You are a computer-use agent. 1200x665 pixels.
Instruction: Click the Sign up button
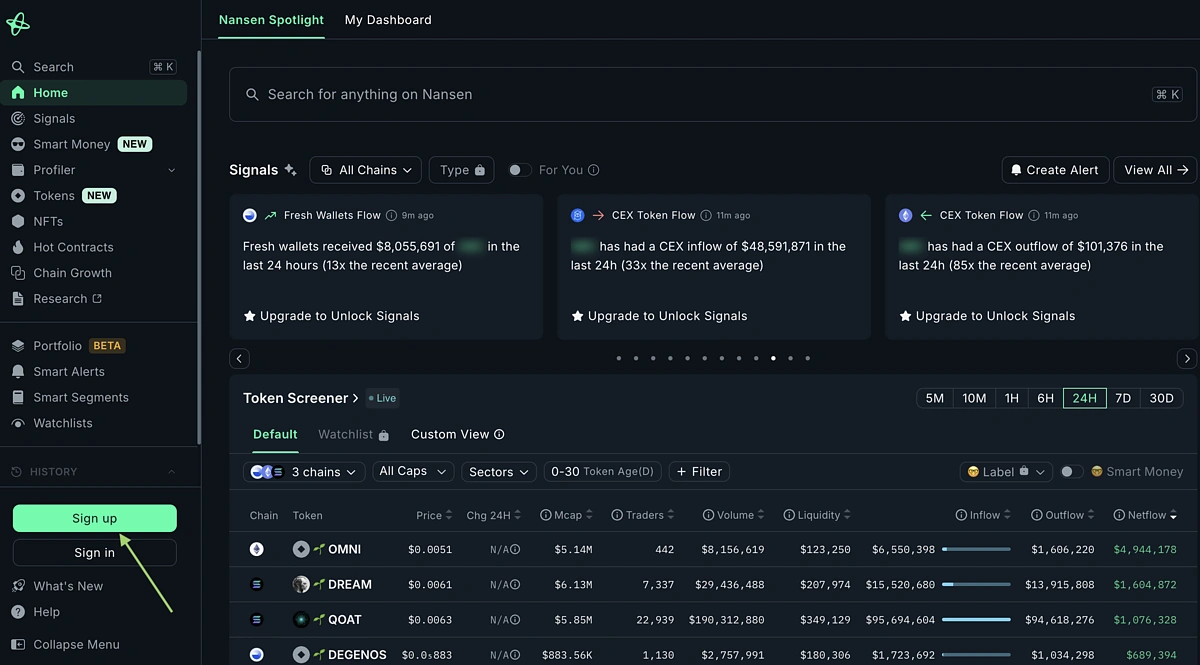click(x=95, y=518)
